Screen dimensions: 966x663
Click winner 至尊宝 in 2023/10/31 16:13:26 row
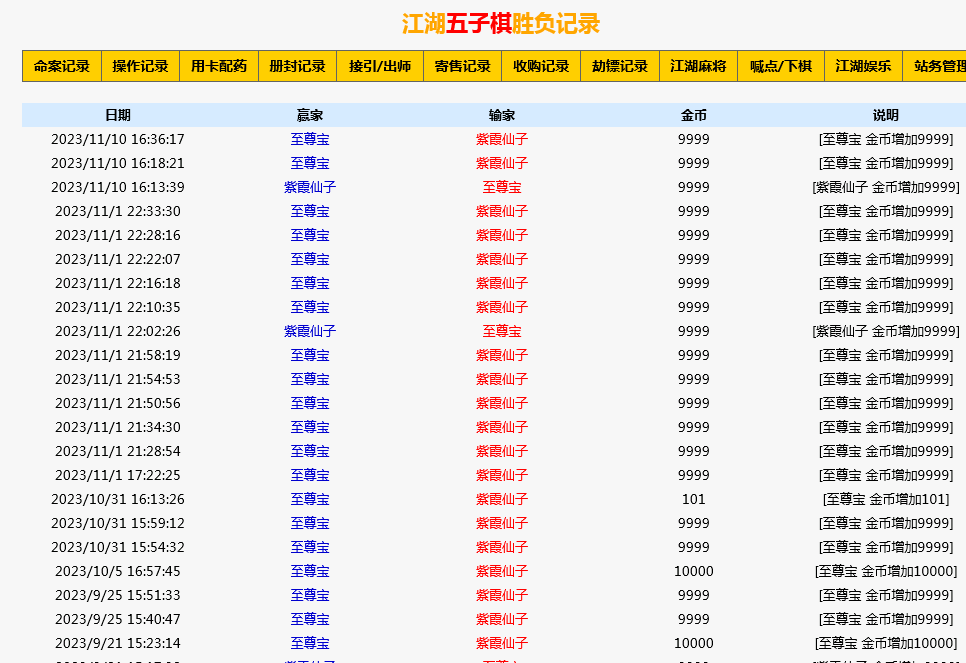[x=310, y=499]
